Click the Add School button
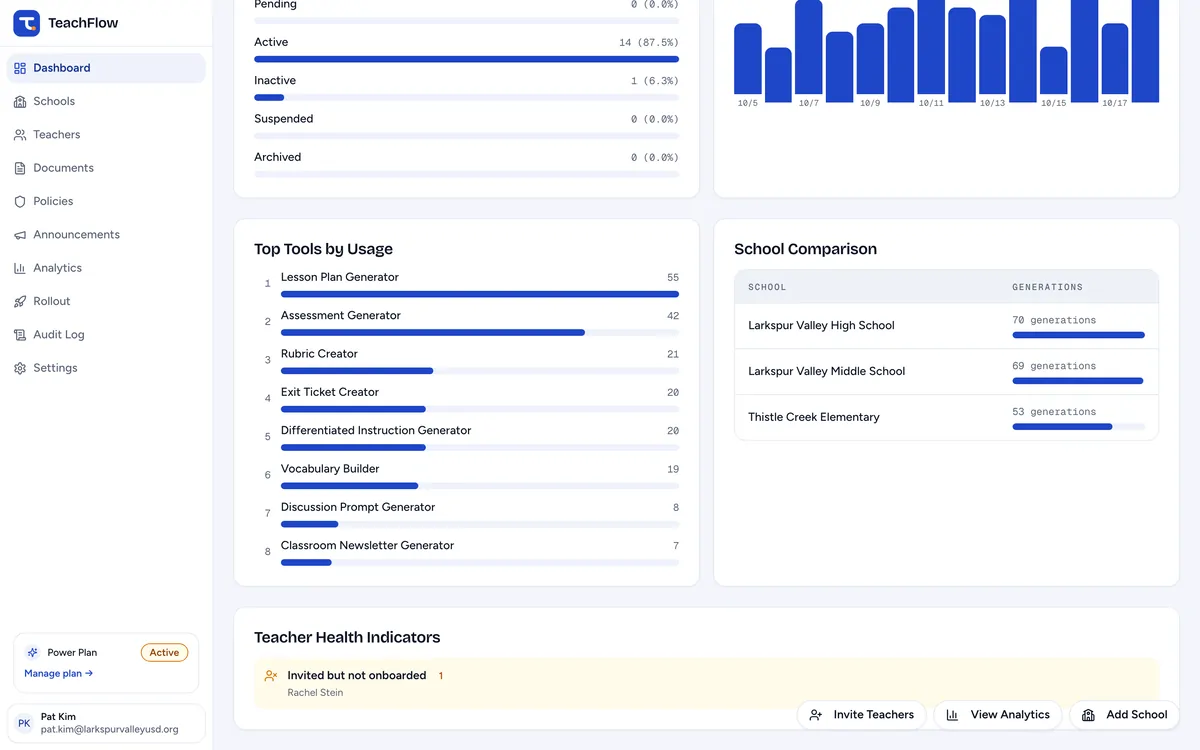Viewport: 1200px width, 750px height. 1125,715
